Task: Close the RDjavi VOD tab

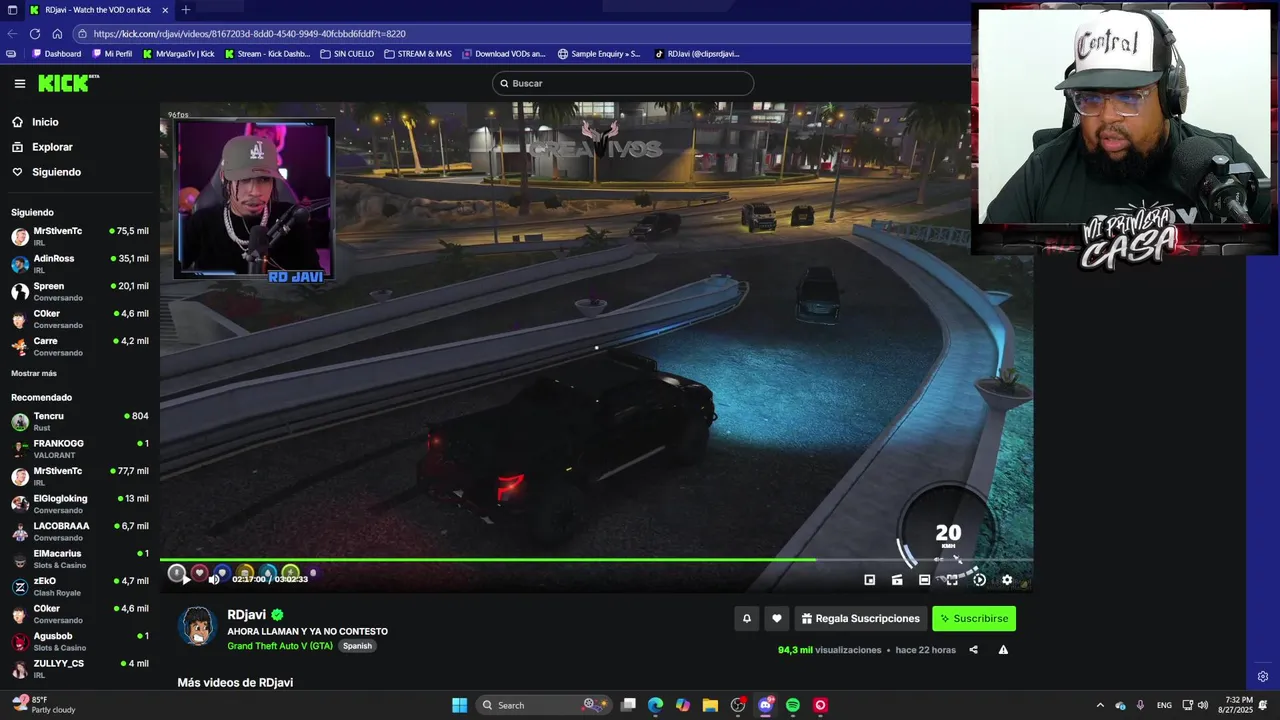Action: tap(165, 10)
